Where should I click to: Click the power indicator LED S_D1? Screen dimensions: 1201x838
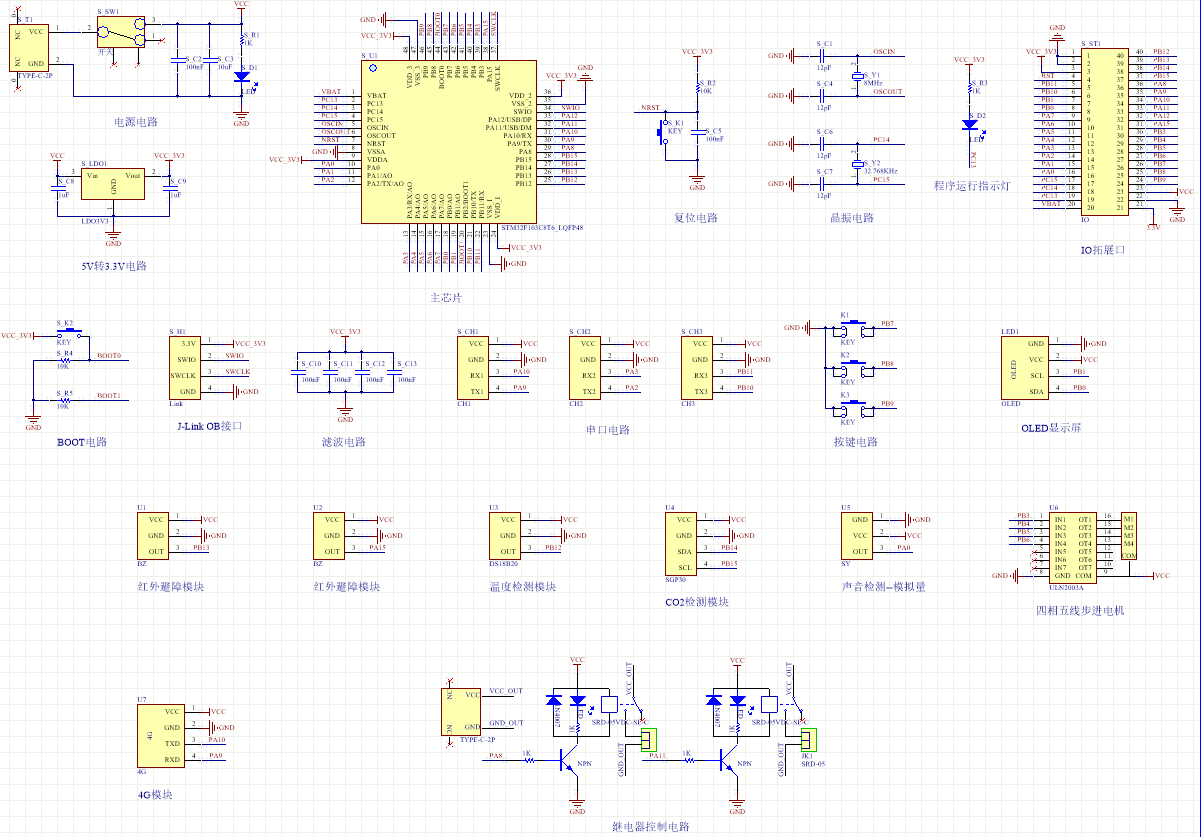click(x=241, y=75)
